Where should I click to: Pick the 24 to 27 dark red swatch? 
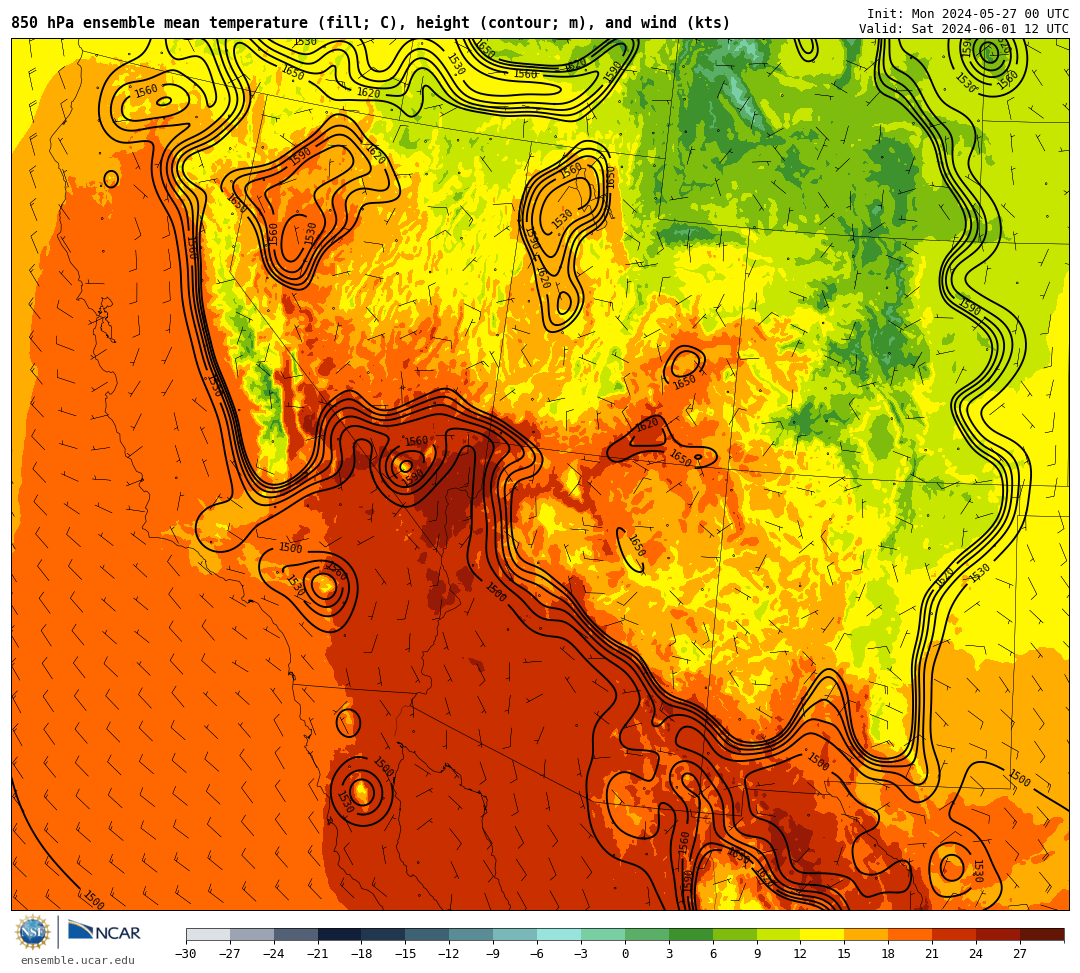[x=999, y=934]
